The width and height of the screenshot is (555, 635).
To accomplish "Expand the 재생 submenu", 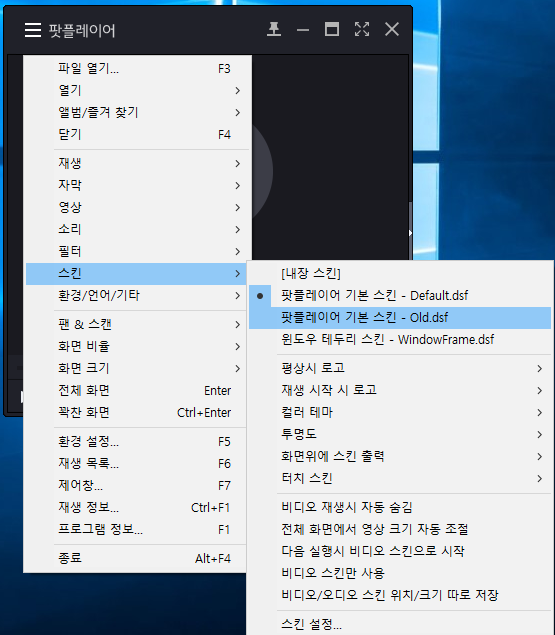I will point(138,163).
